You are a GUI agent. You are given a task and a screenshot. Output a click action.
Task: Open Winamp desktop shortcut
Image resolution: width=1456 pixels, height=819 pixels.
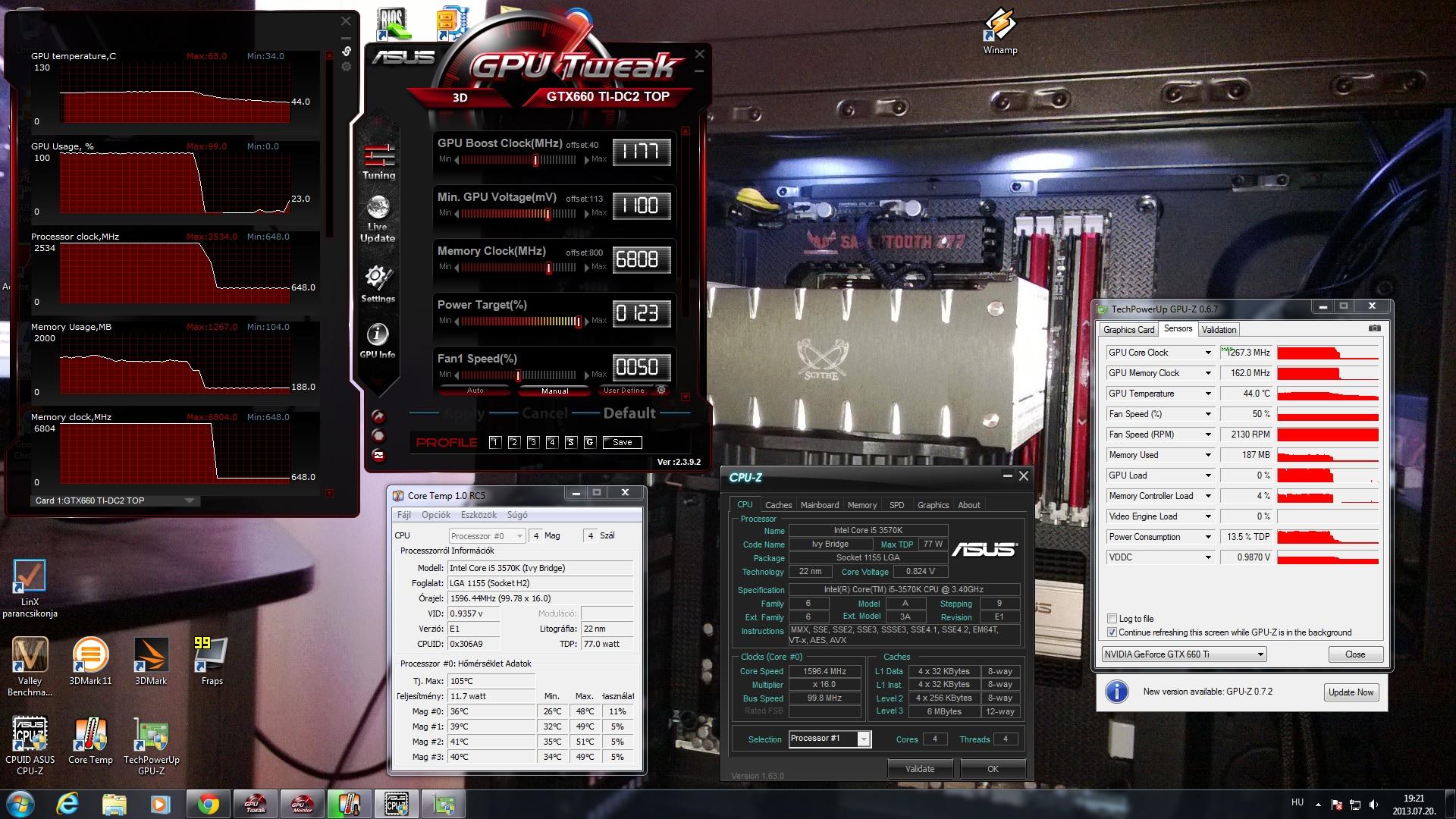pyautogui.click(x=1000, y=32)
